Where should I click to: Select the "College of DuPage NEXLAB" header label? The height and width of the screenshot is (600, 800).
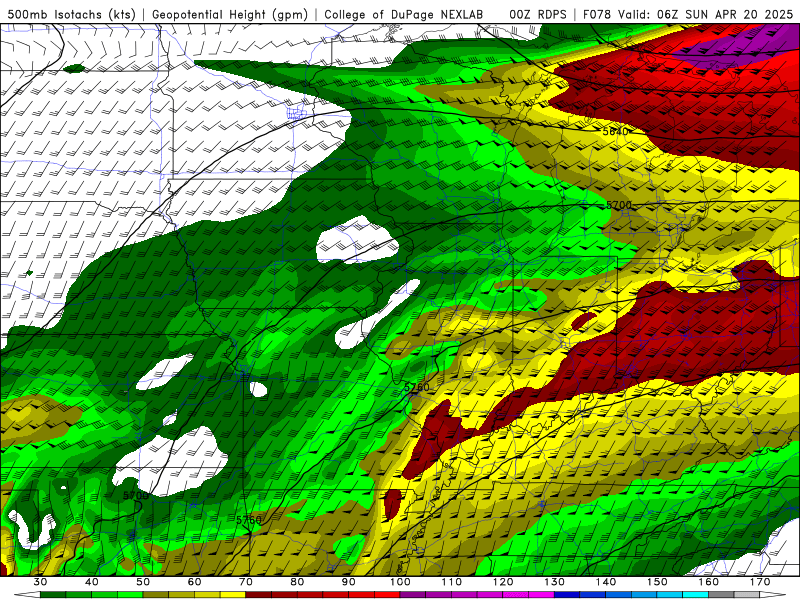click(x=404, y=14)
